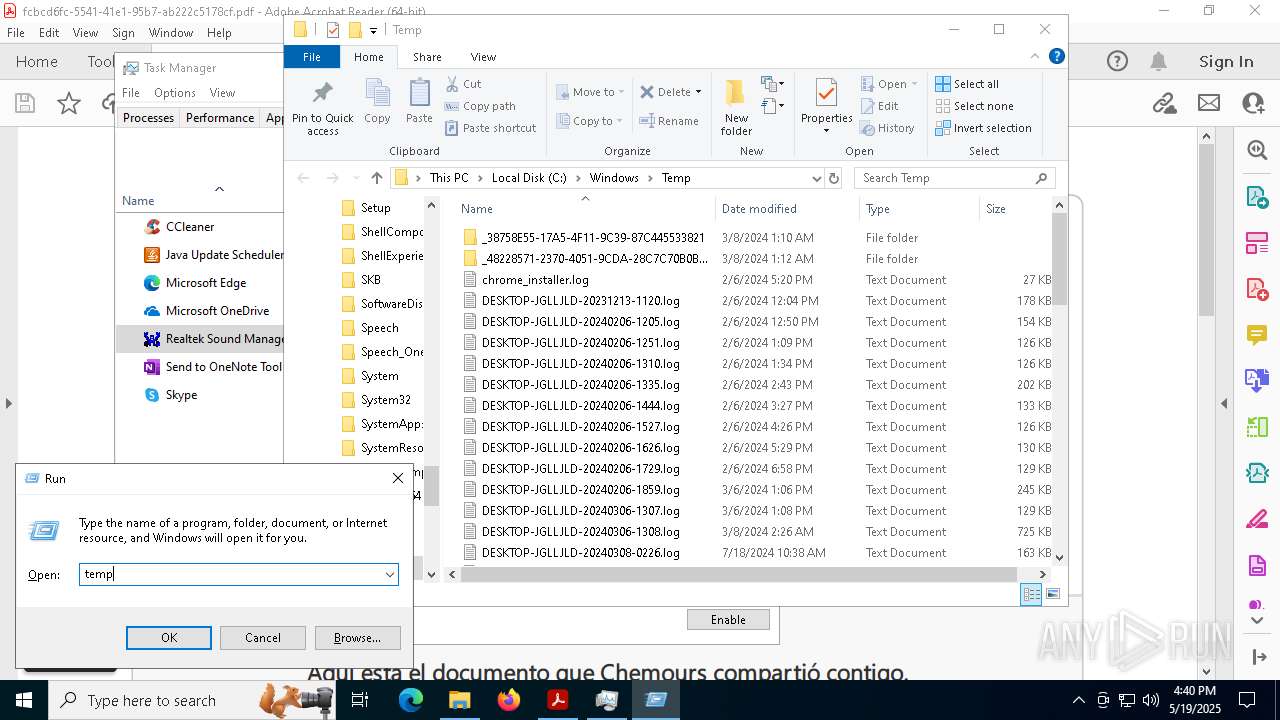1280x720 pixels.
Task: Save the PDF with Acrobat's disk icon
Action: point(25,102)
